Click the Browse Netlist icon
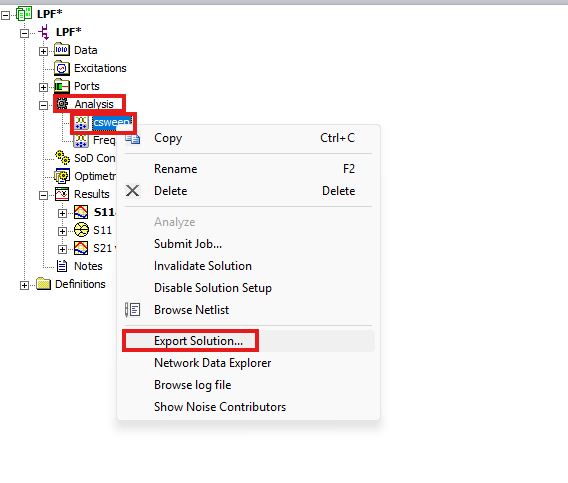Viewport: 568px width, 483px height. (x=133, y=310)
